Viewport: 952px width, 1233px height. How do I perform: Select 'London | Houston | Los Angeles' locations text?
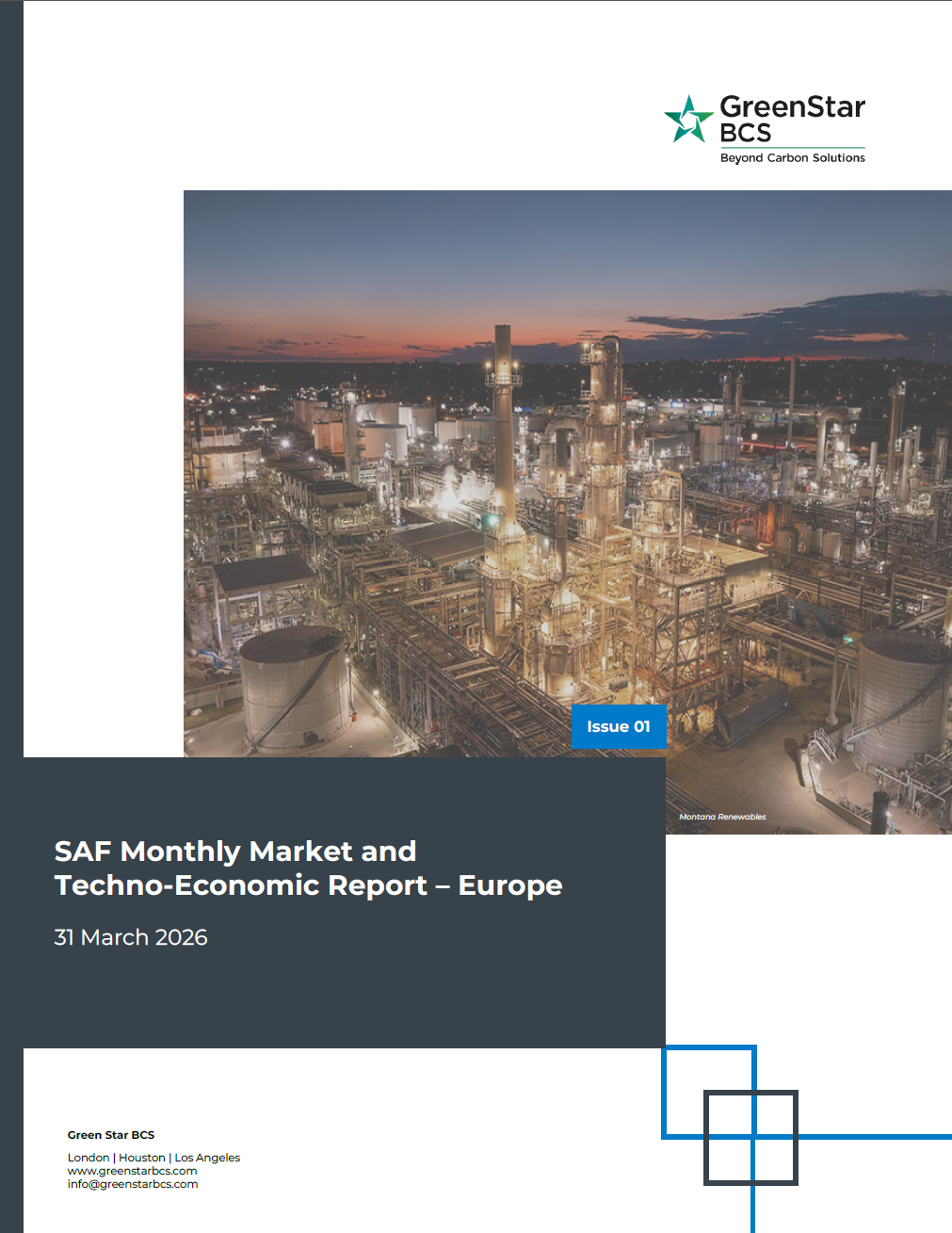pos(153,1157)
